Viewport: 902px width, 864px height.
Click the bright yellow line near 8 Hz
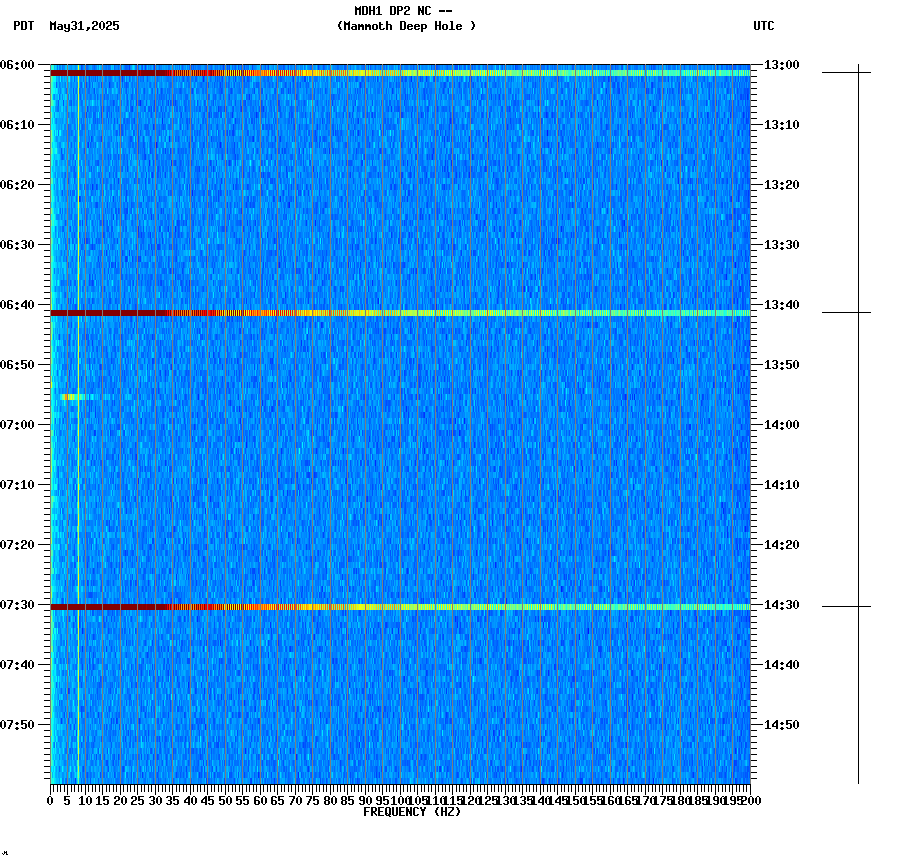tap(78, 450)
